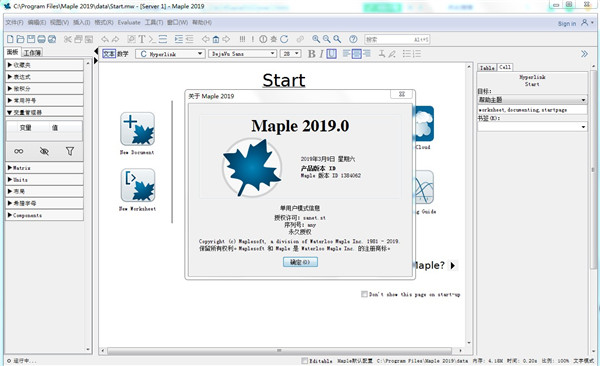The height and width of the screenshot is (366, 600).
Task: Open the font name DejaVu Sans dropdown
Action: click(243, 54)
